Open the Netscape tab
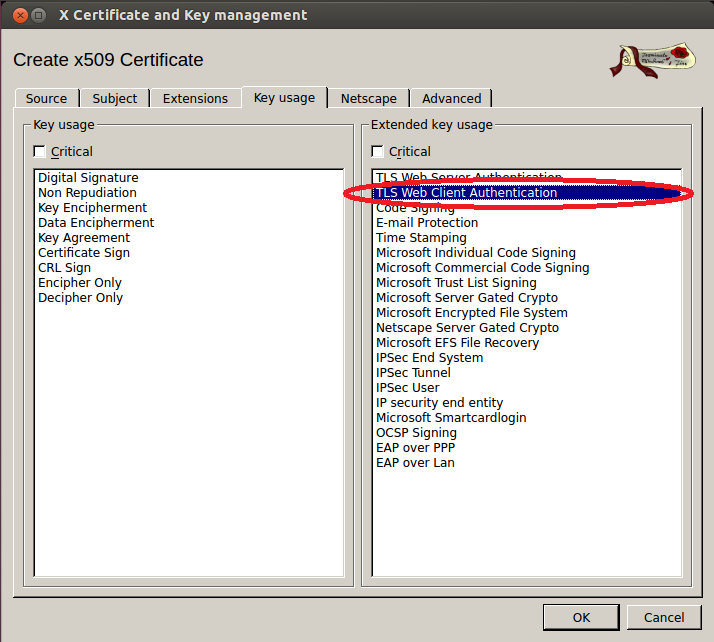 [369, 98]
